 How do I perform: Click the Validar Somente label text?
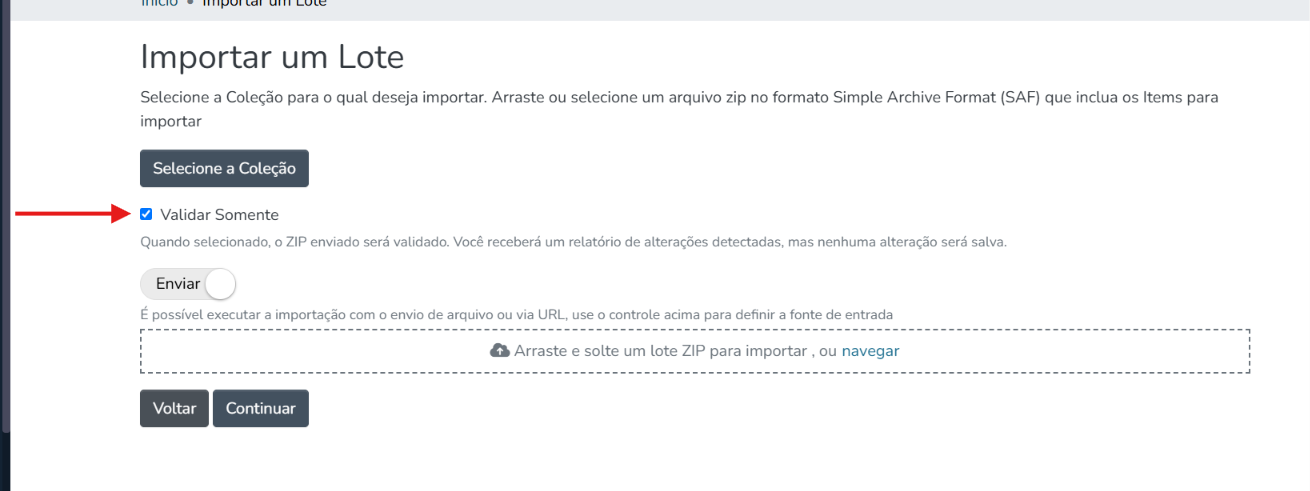[219, 215]
